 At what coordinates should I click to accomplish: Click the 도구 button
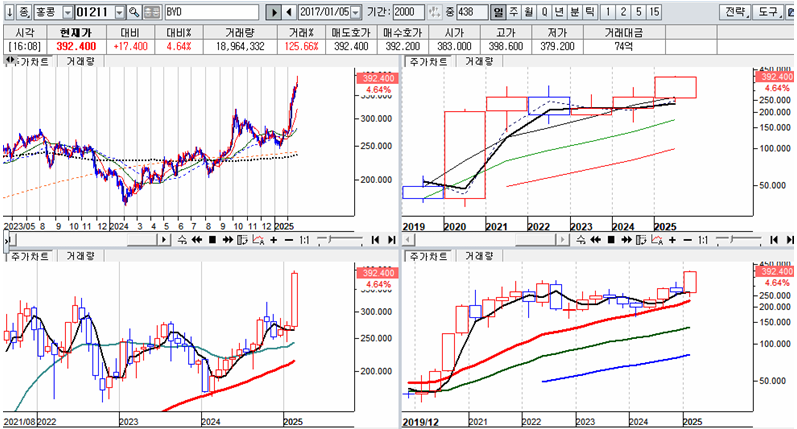click(770, 12)
